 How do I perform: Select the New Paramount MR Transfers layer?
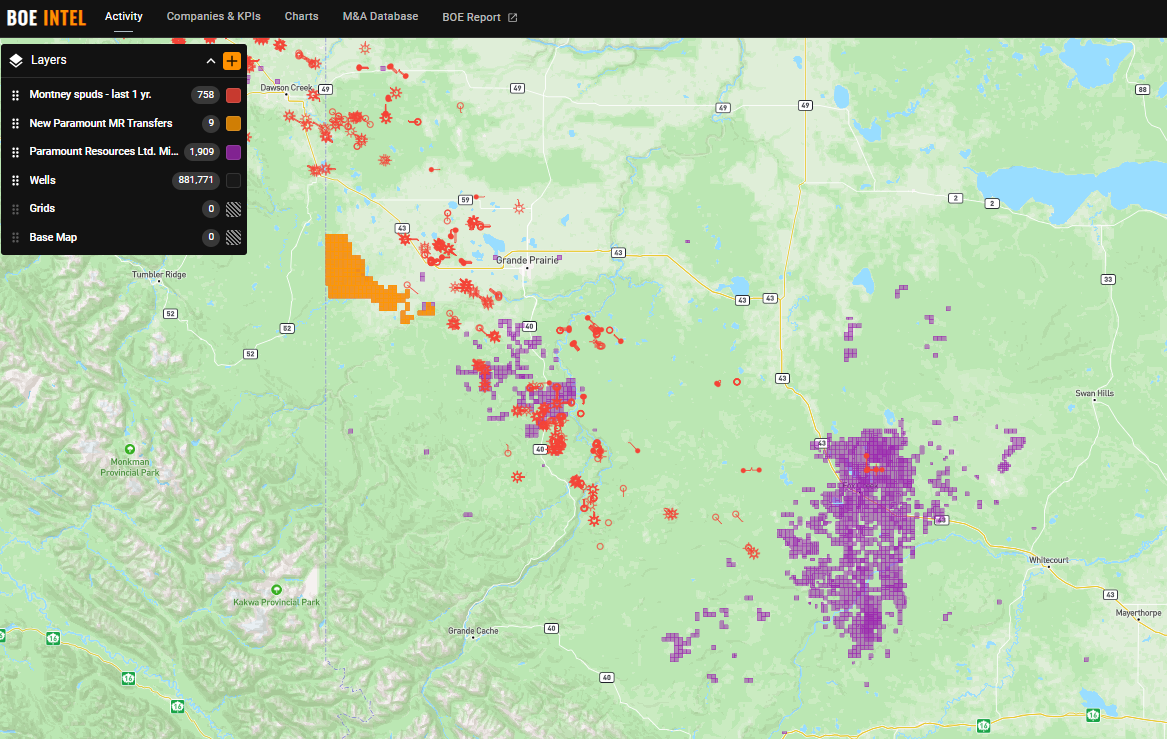[x=100, y=123]
